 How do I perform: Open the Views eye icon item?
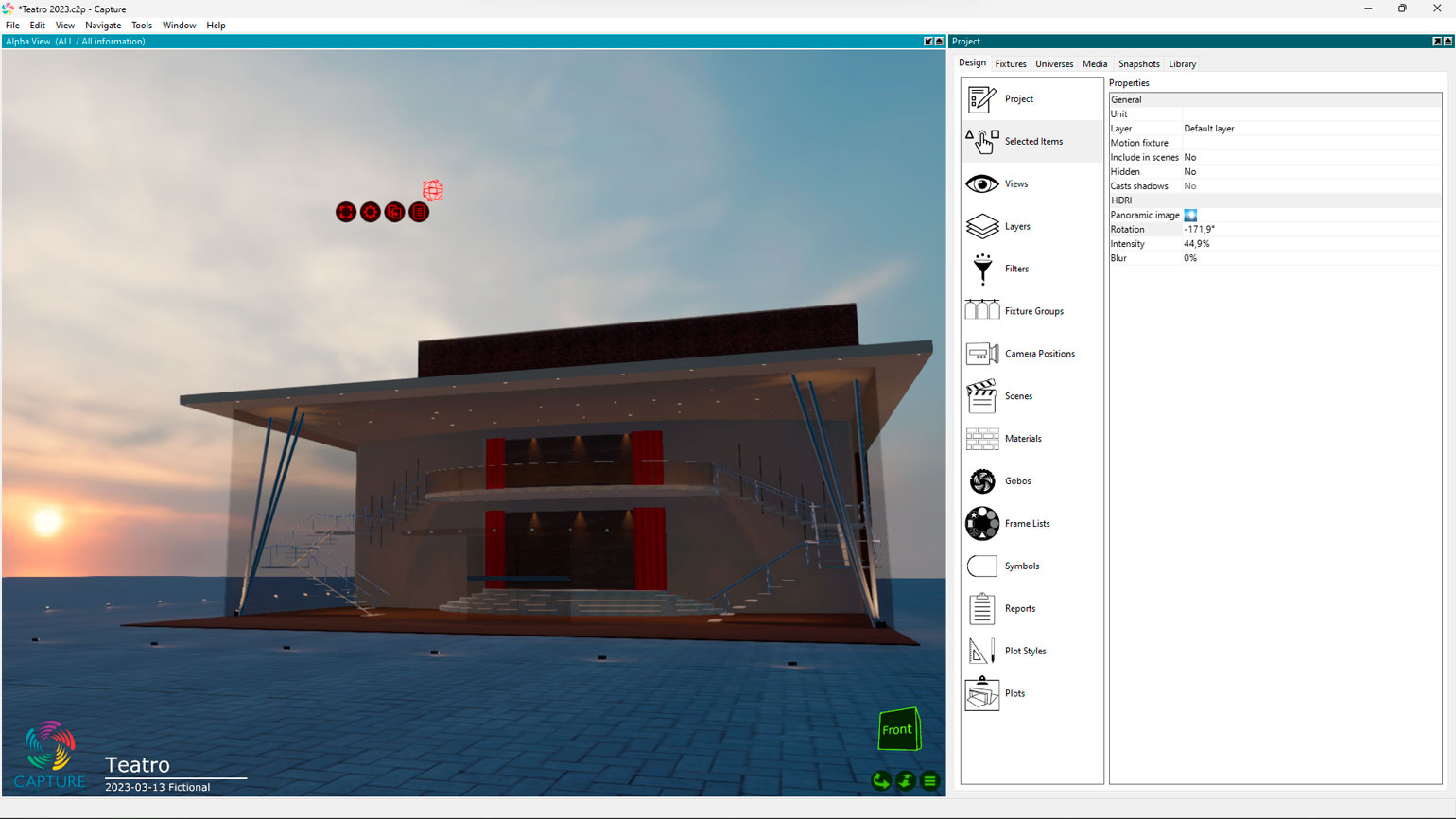(981, 183)
